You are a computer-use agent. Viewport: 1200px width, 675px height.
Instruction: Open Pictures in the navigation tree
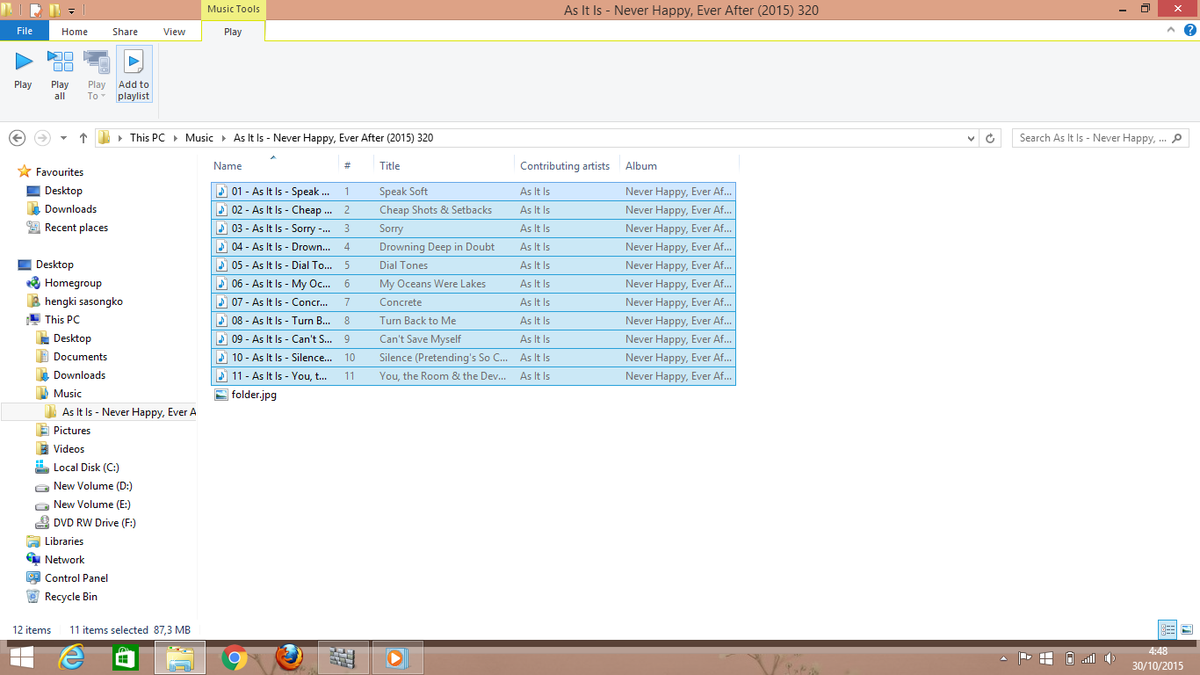[x=72, y=431]
